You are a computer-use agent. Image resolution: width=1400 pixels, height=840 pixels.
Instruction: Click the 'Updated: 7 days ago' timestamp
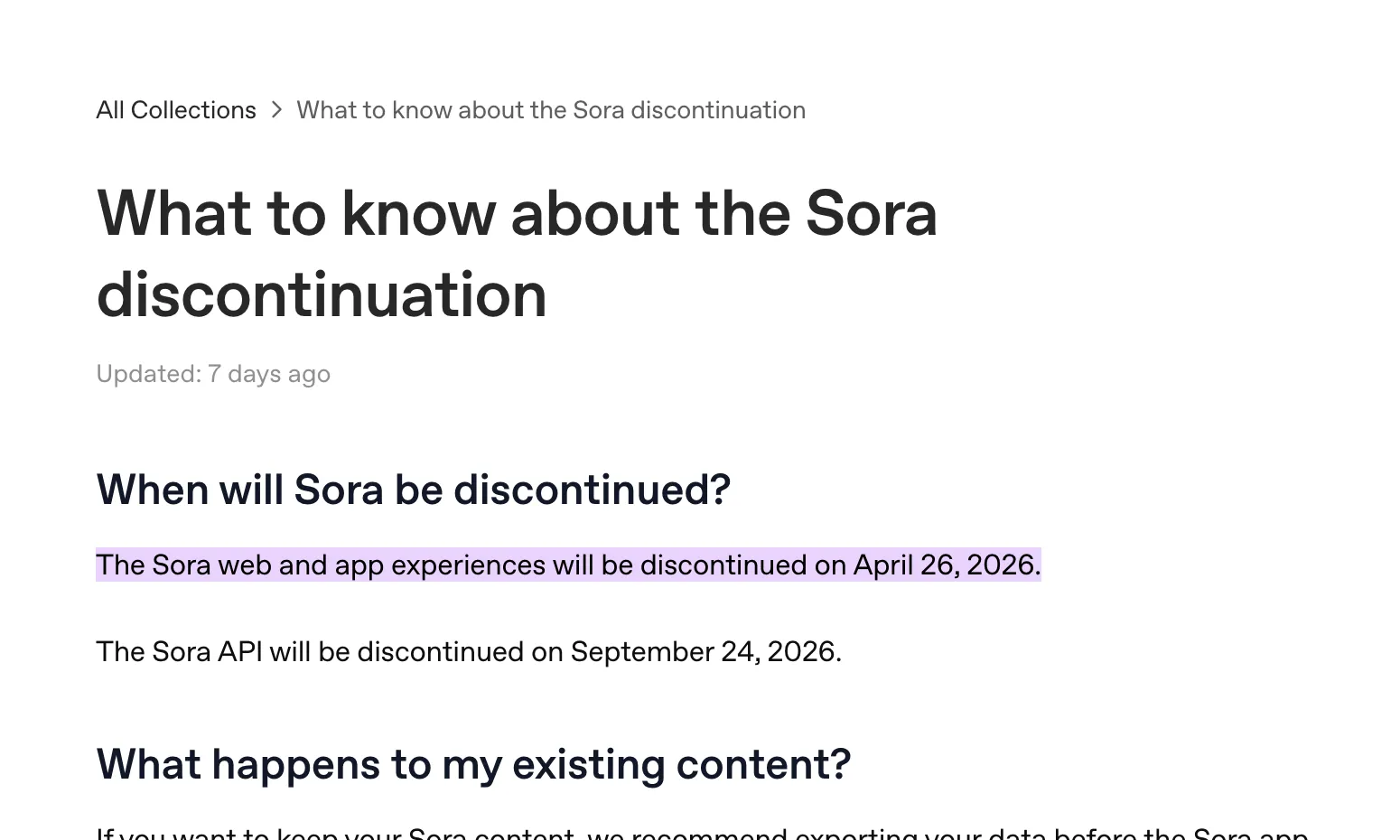click(213, 373)
